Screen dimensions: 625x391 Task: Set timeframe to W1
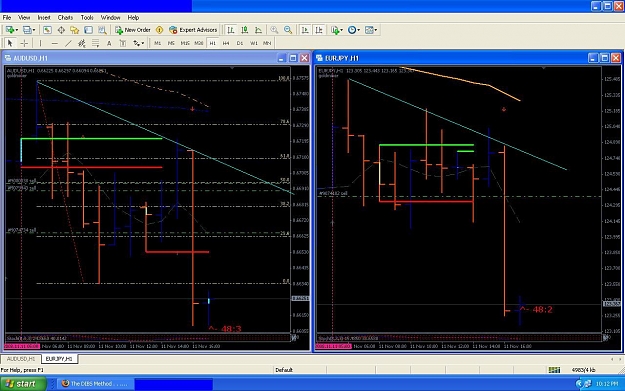pos(254,43)
